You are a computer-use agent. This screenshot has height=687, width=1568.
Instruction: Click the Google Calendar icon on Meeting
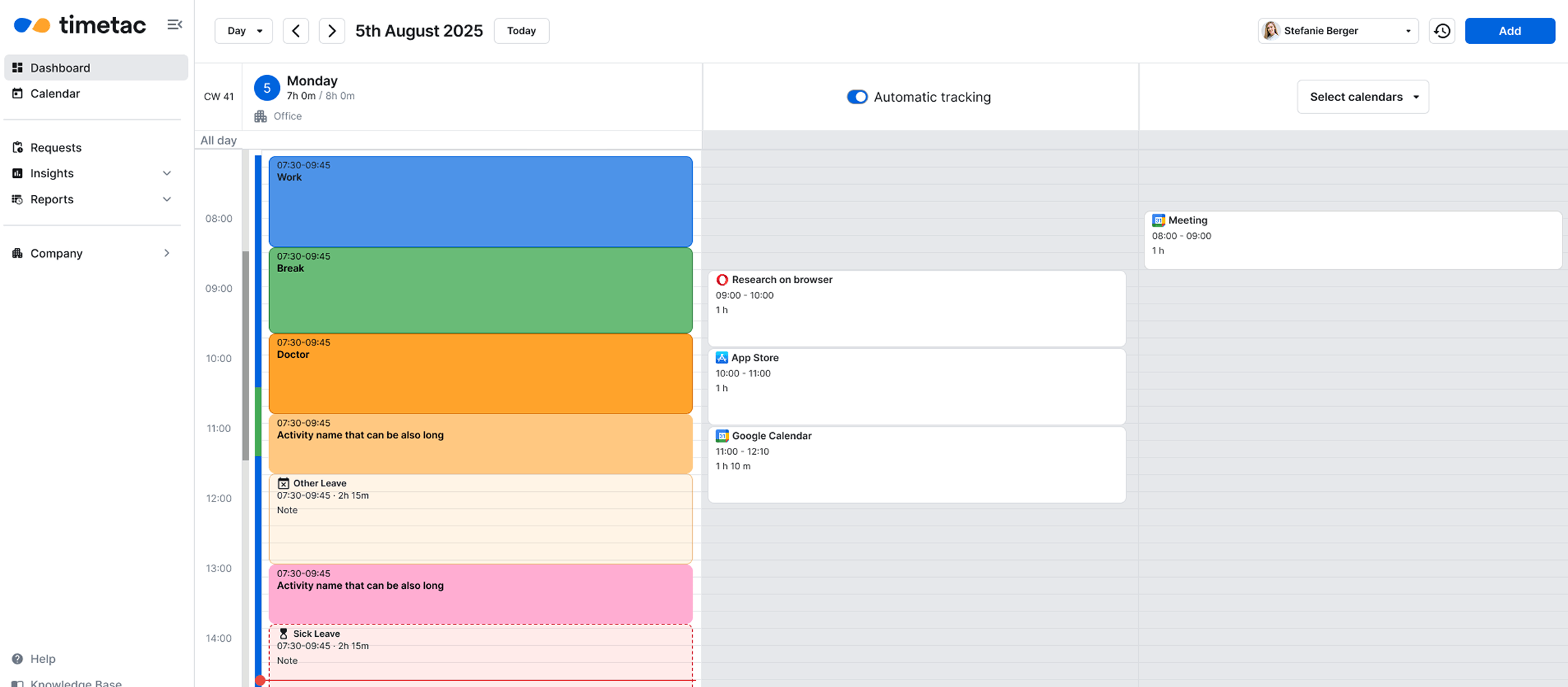point(1158,221)
